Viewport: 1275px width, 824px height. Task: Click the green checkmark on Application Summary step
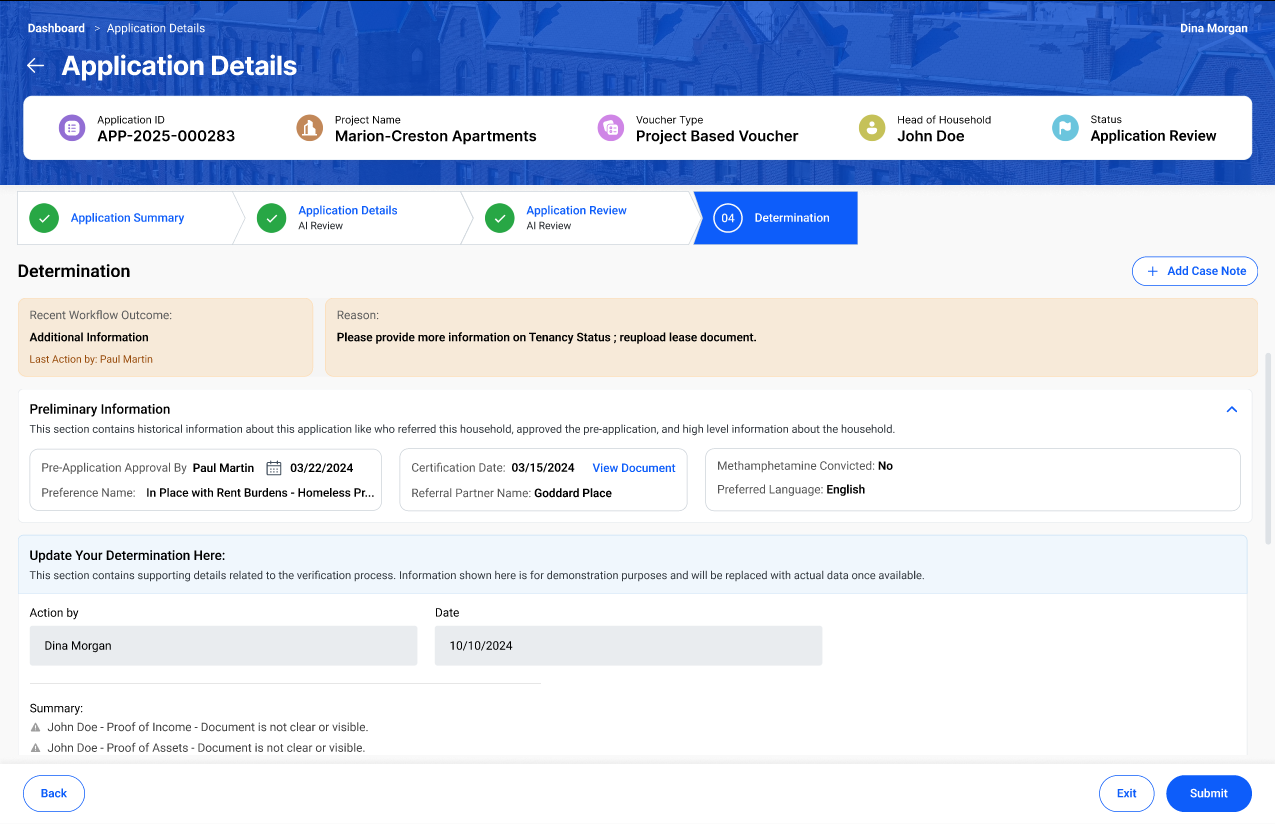pyautogui.click(x=44, y=218)
